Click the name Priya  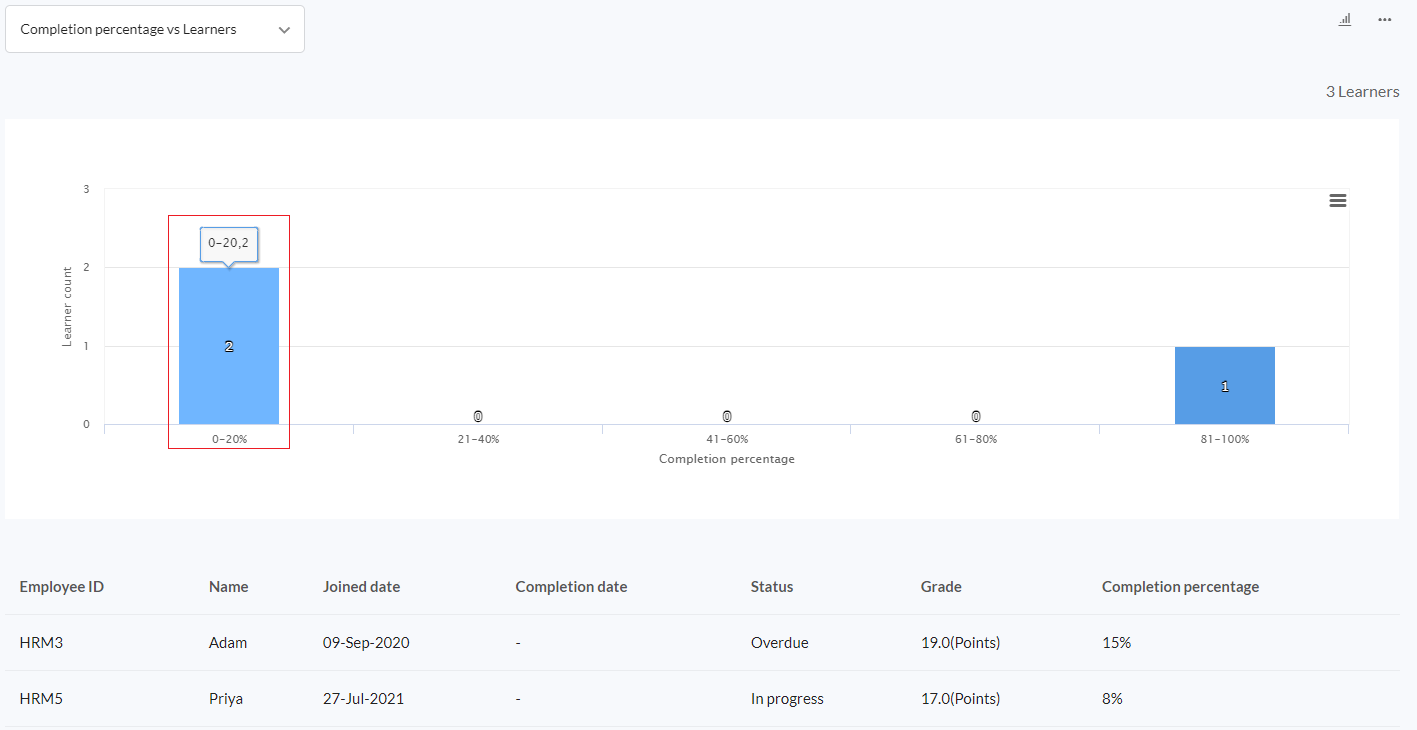point(226,699)
